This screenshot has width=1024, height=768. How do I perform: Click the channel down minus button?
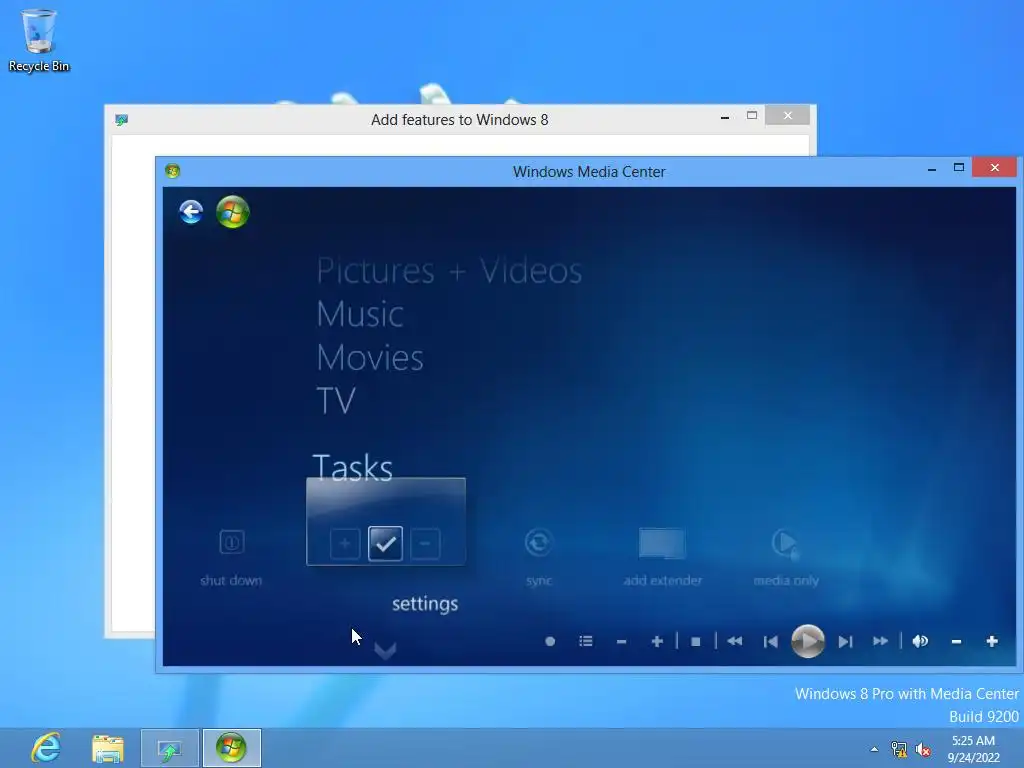point(621,642)
